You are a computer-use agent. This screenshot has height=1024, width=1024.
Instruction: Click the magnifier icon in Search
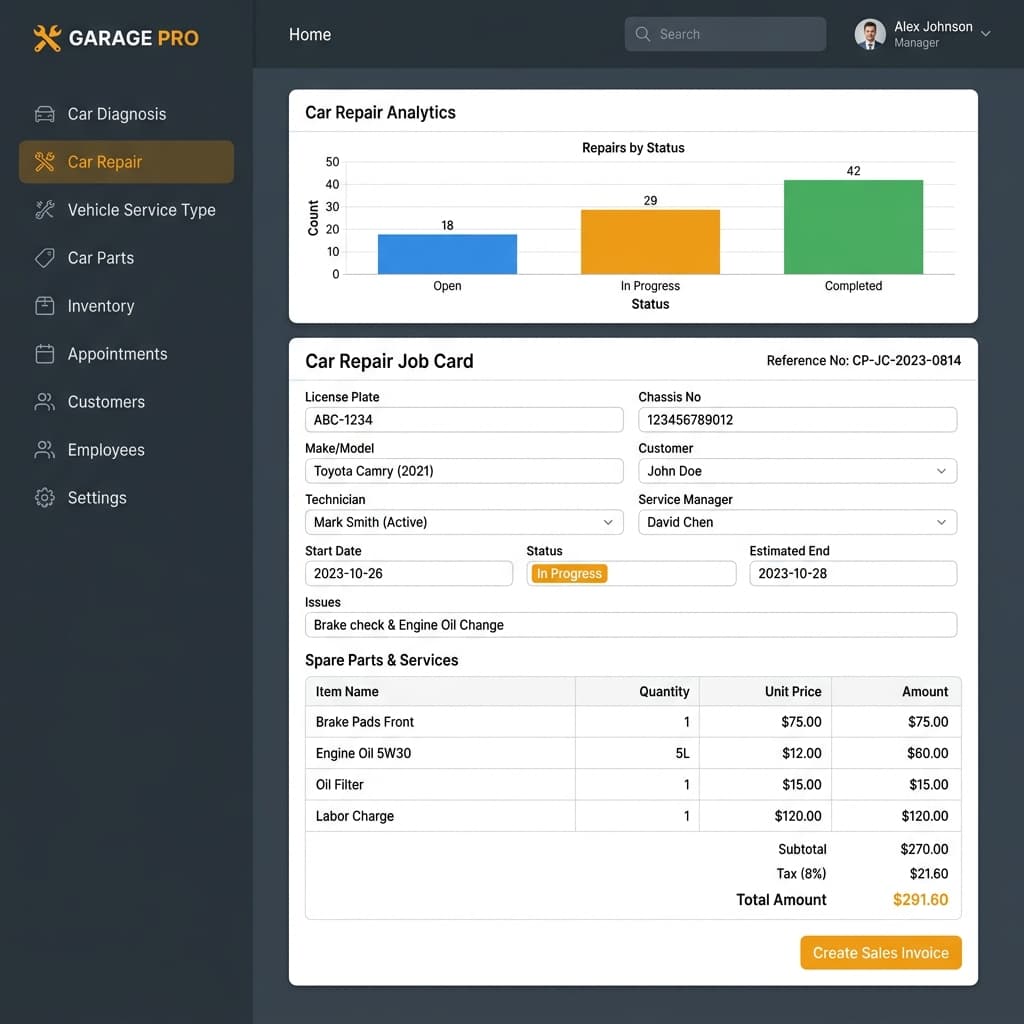[x=643, y=34]
